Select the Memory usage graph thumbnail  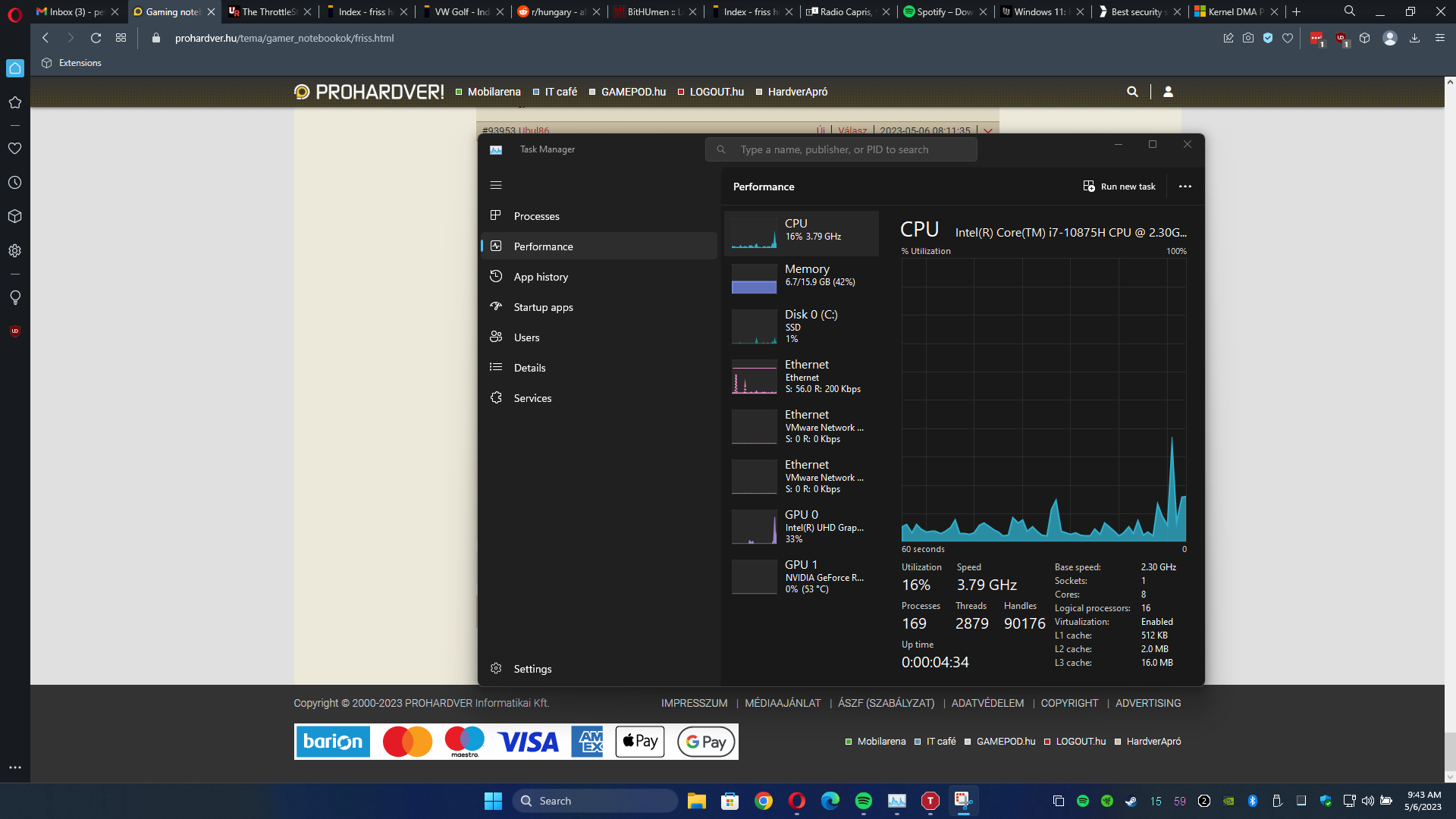click(x=754, y=278)
